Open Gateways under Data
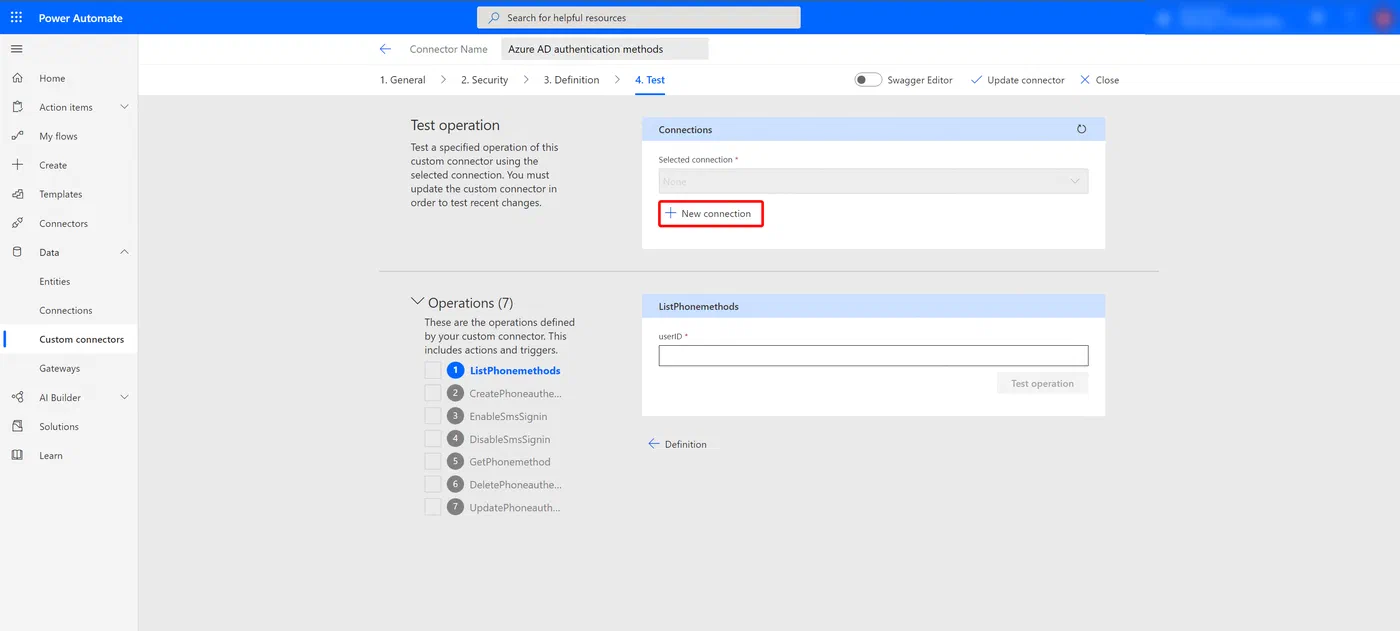The width and height of the screenshot is (1400, 631). click(60, 368)
